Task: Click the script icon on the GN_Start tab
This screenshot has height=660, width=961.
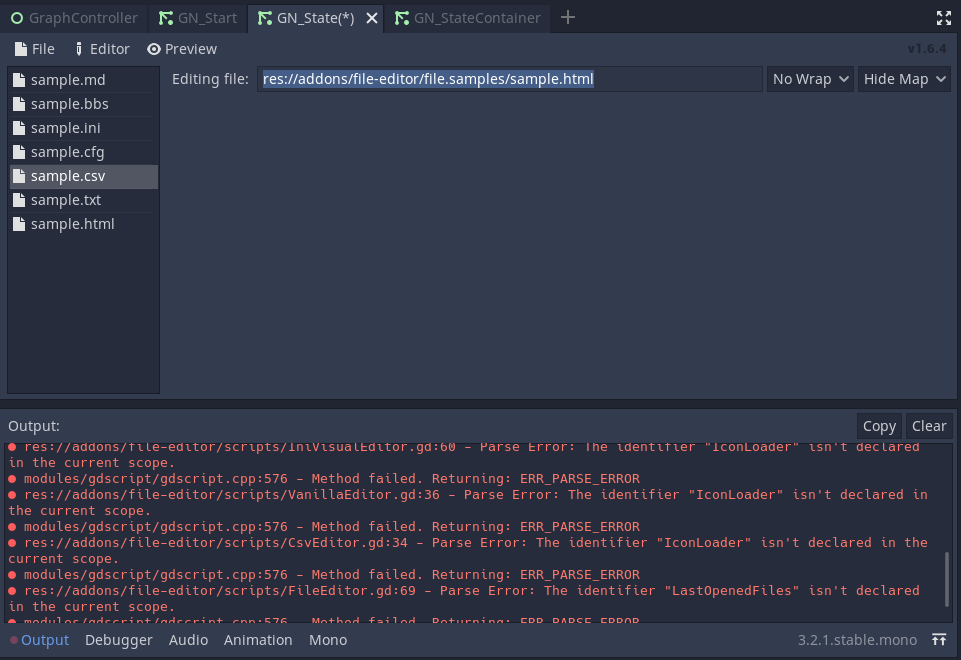Action: pyautogui.click(x=167, y=17)
